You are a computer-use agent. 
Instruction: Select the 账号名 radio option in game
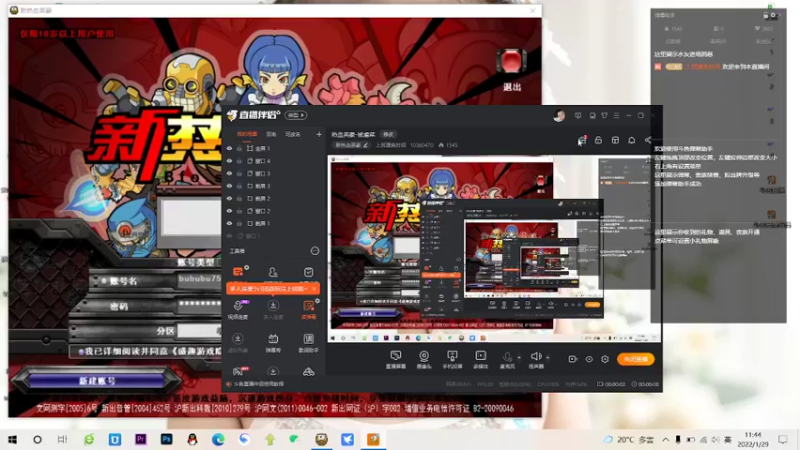click(x=104, y=281)
